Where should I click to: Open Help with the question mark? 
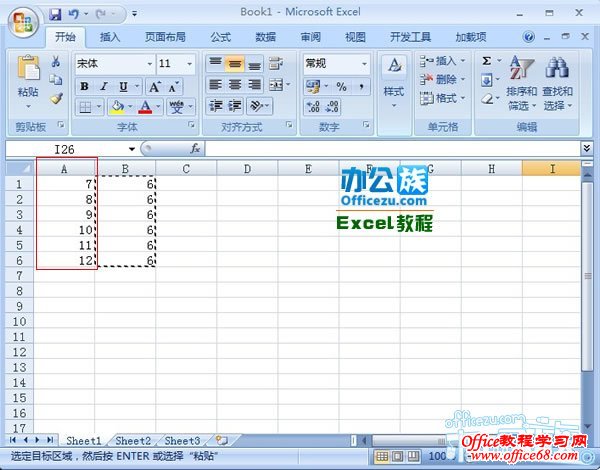tap(528, 37)
